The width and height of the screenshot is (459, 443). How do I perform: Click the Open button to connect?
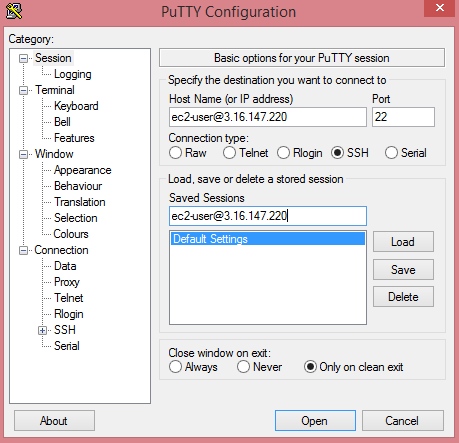(x=315, y=421)
